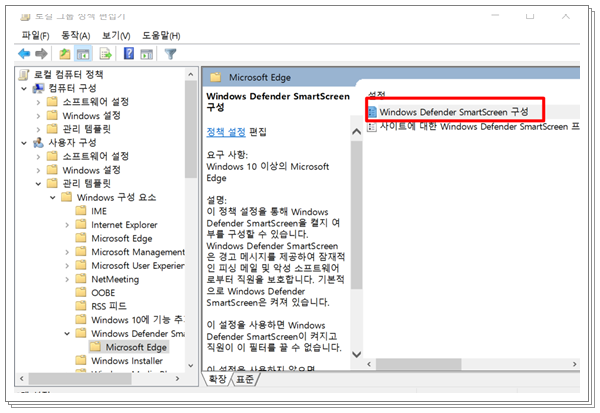The image size is (600, 413).
Task: Collapse 관리 템플릿 under 사용자 구성
Action: [38, 184]
